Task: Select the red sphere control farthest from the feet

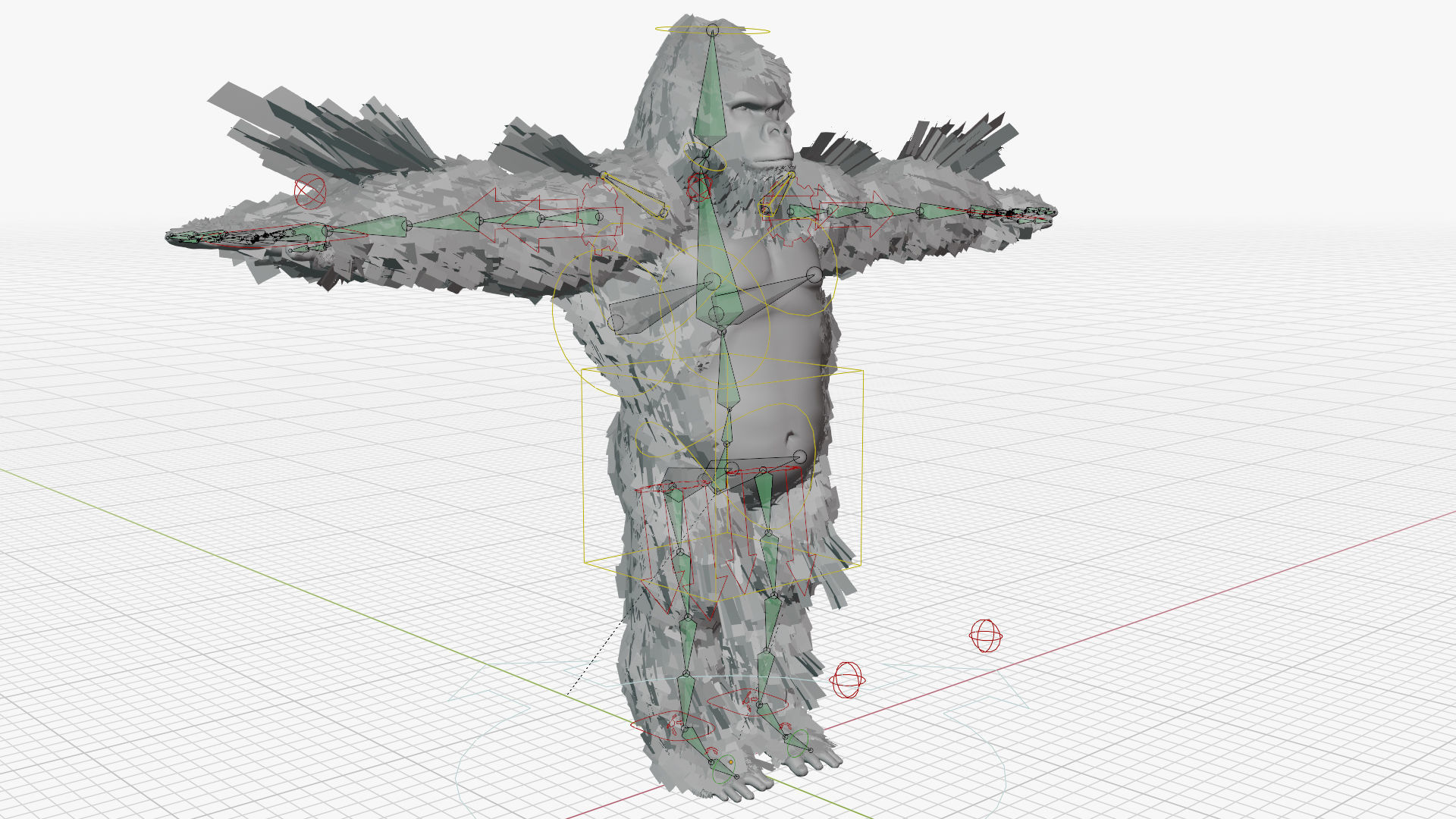Action: pos(986,635)
